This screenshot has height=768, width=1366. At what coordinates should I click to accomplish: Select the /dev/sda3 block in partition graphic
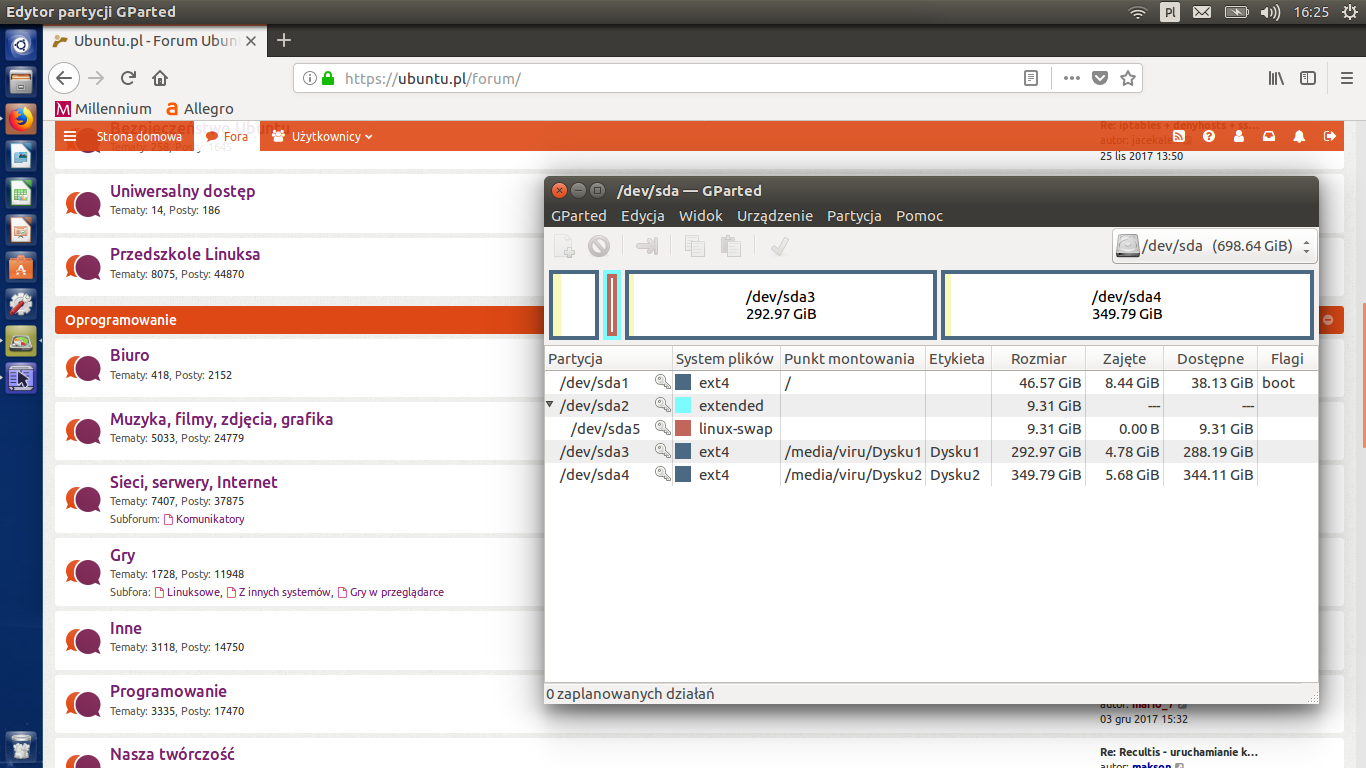pyautogui.click(x=781, y=305)
